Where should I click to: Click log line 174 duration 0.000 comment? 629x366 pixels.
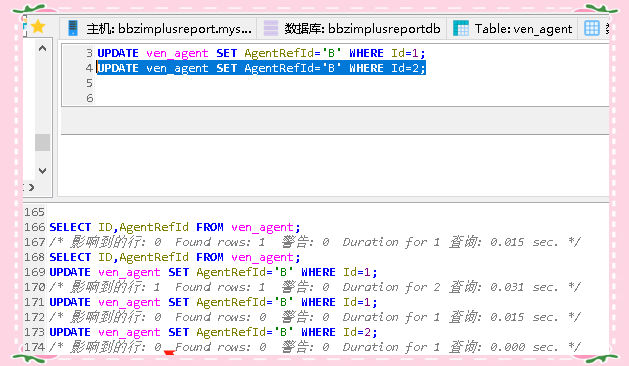pyautogui.click(x=315, y=347)
